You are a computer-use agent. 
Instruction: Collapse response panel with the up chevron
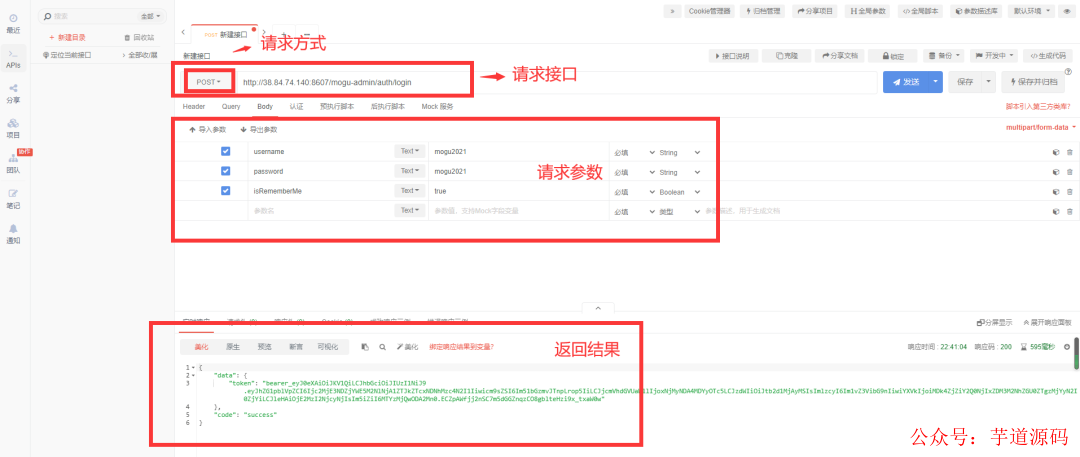[598, 307]
